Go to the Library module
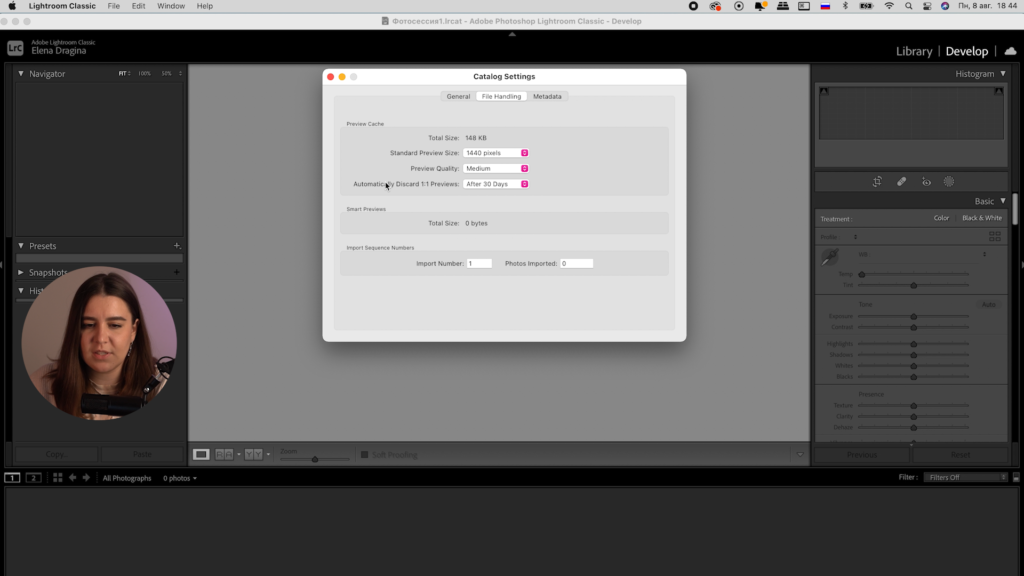This screenshot has width=1024, height=576. (x=914, y=51)
